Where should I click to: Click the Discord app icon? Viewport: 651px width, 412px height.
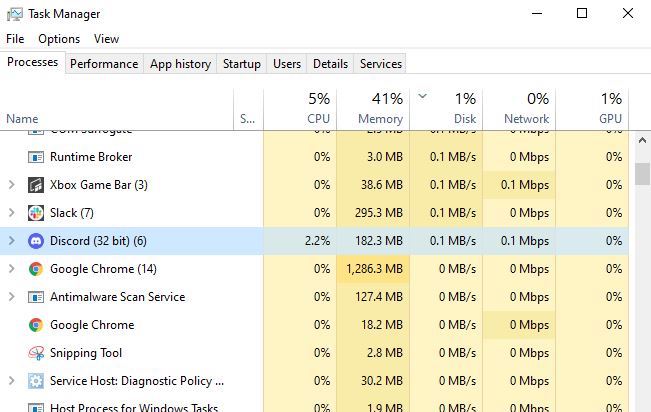click(x=36, y=241)
